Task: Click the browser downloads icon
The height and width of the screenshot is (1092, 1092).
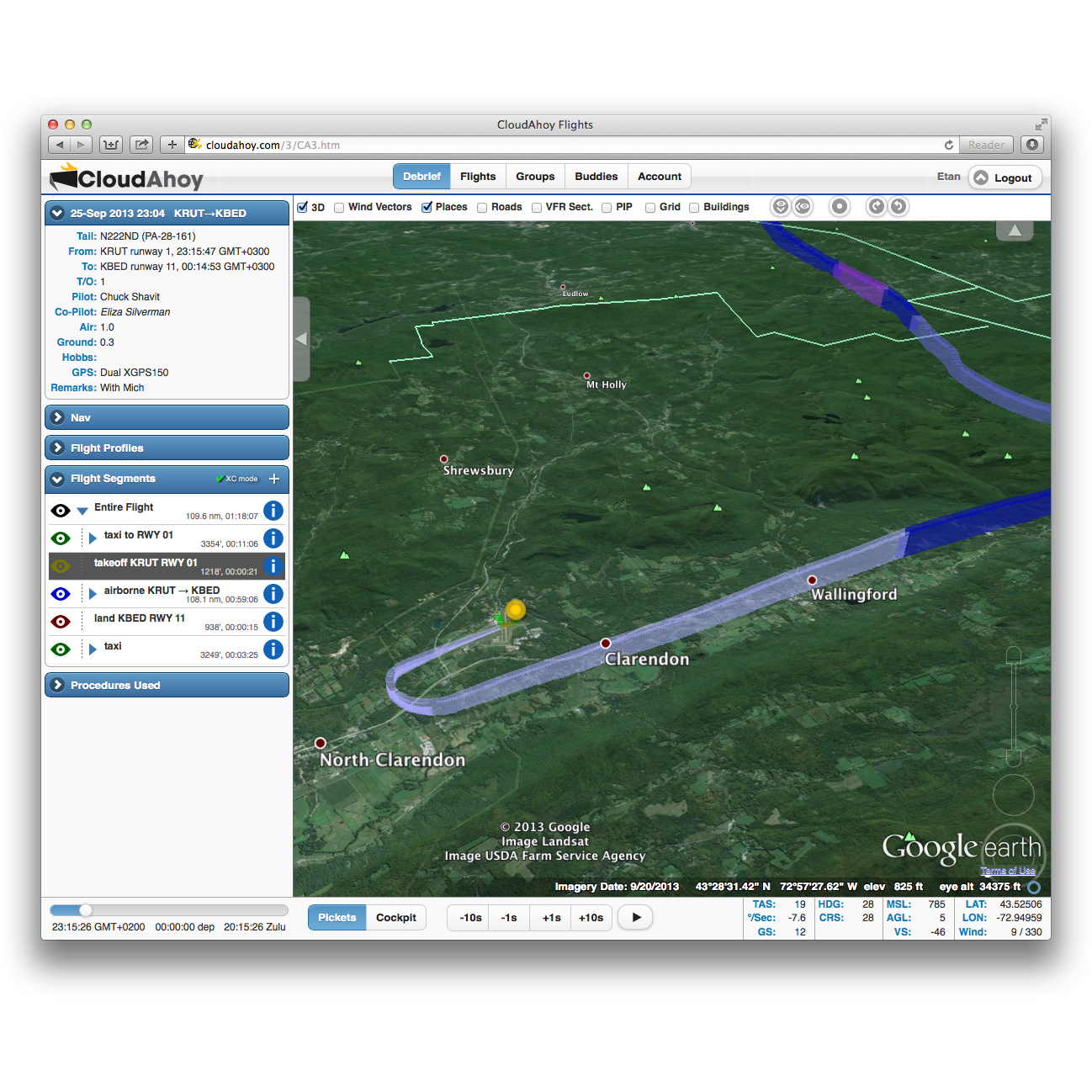Action: [x=1032, y=145]
